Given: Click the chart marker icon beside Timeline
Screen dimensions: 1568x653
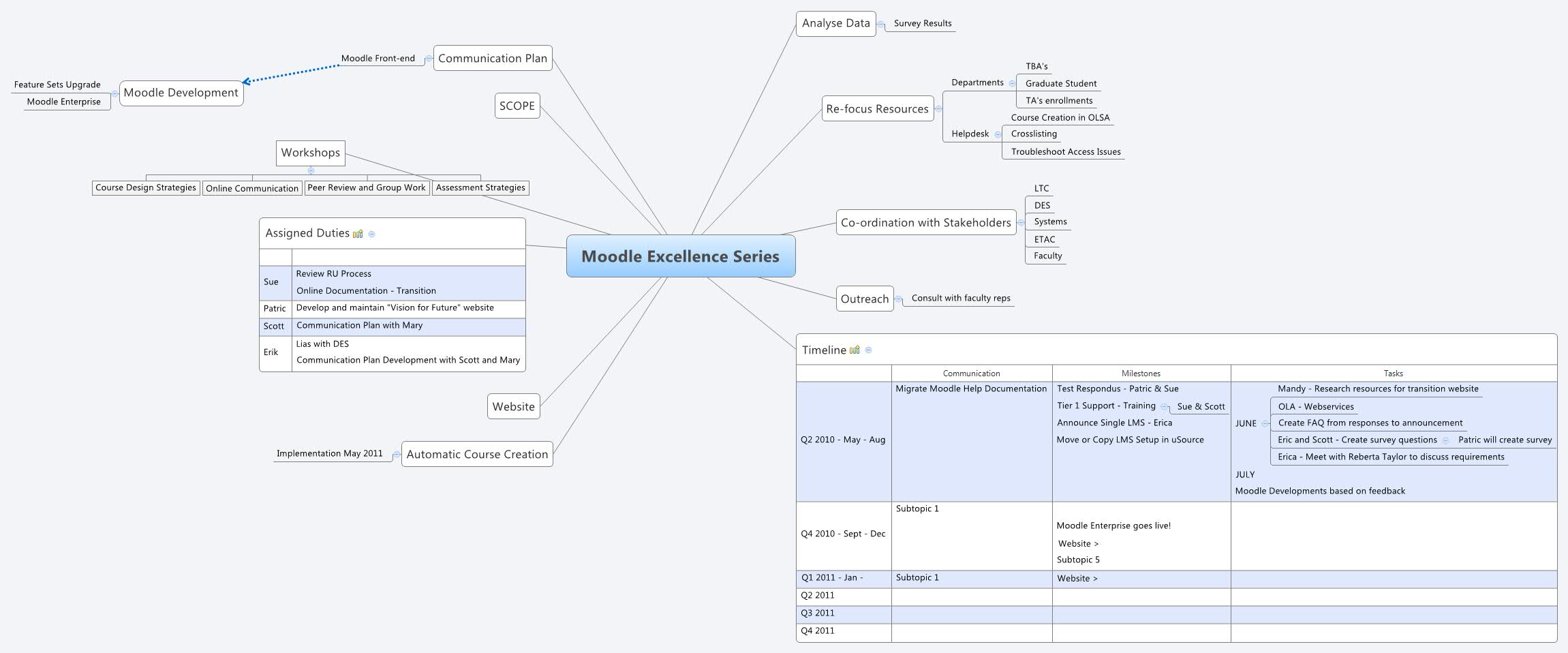Looking at the screenshot, I should (x=856, y=349).
